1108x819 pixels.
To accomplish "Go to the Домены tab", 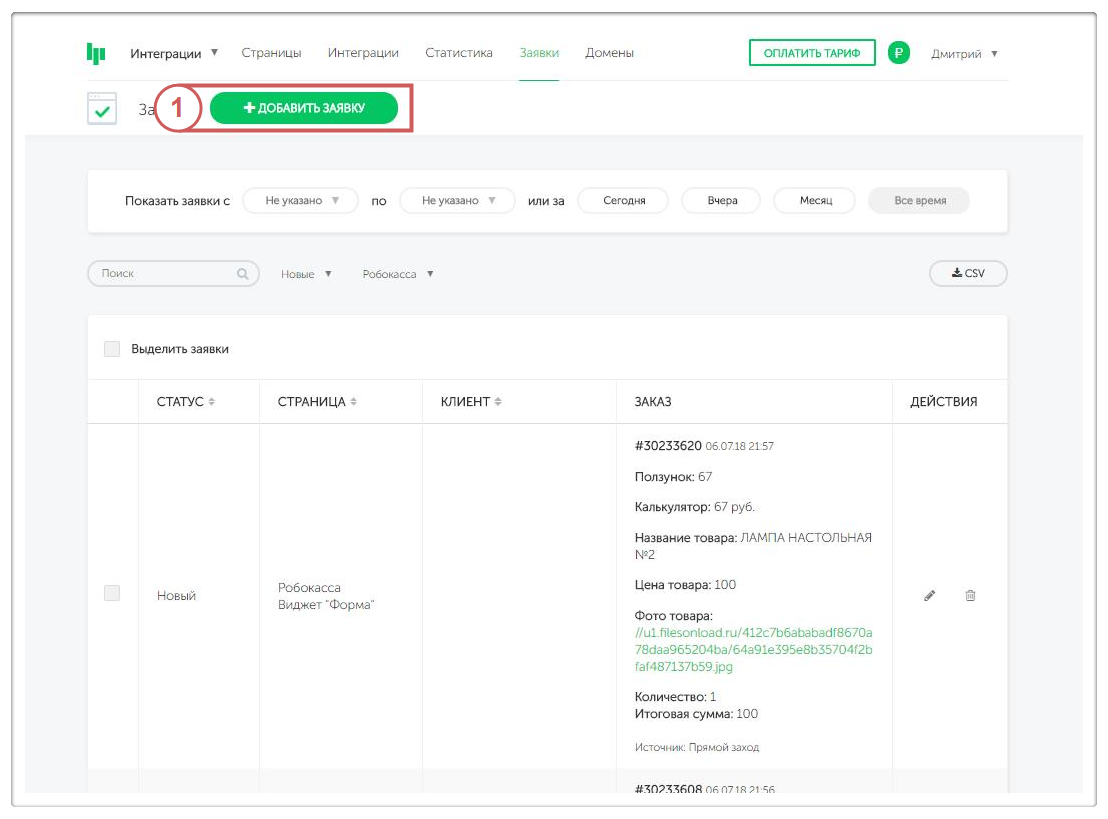I will [x=609, y=53].
